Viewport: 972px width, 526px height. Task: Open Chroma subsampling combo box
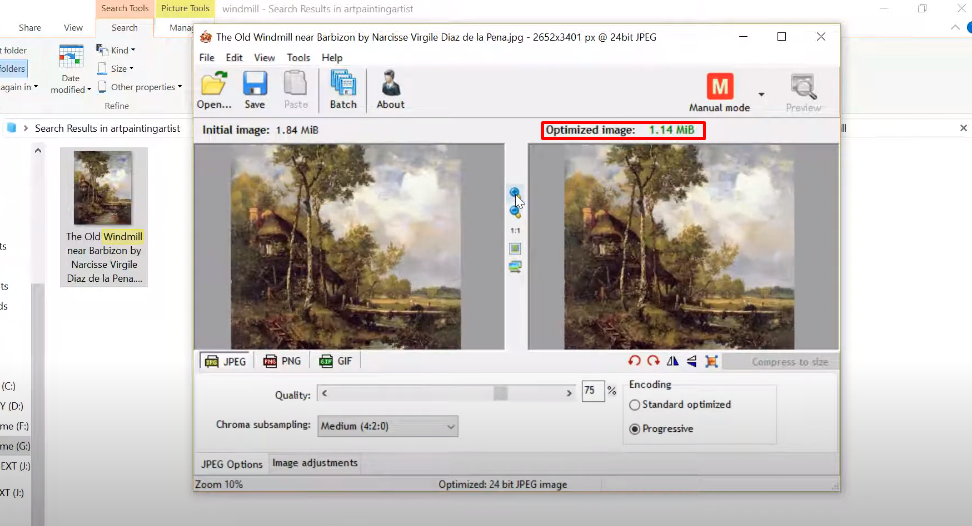click(388, 426)
